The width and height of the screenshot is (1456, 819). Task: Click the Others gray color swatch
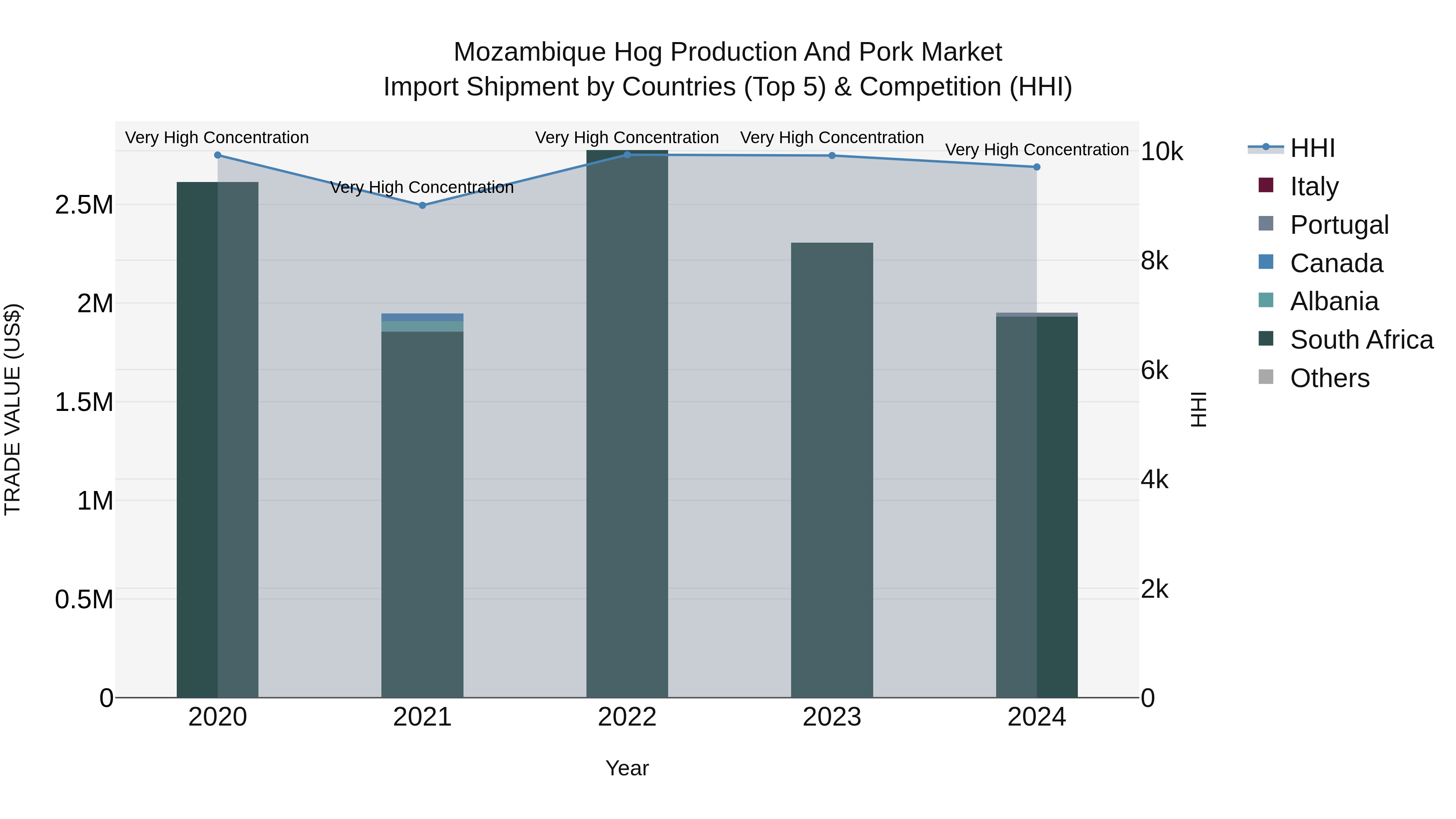coord(1266,377)
